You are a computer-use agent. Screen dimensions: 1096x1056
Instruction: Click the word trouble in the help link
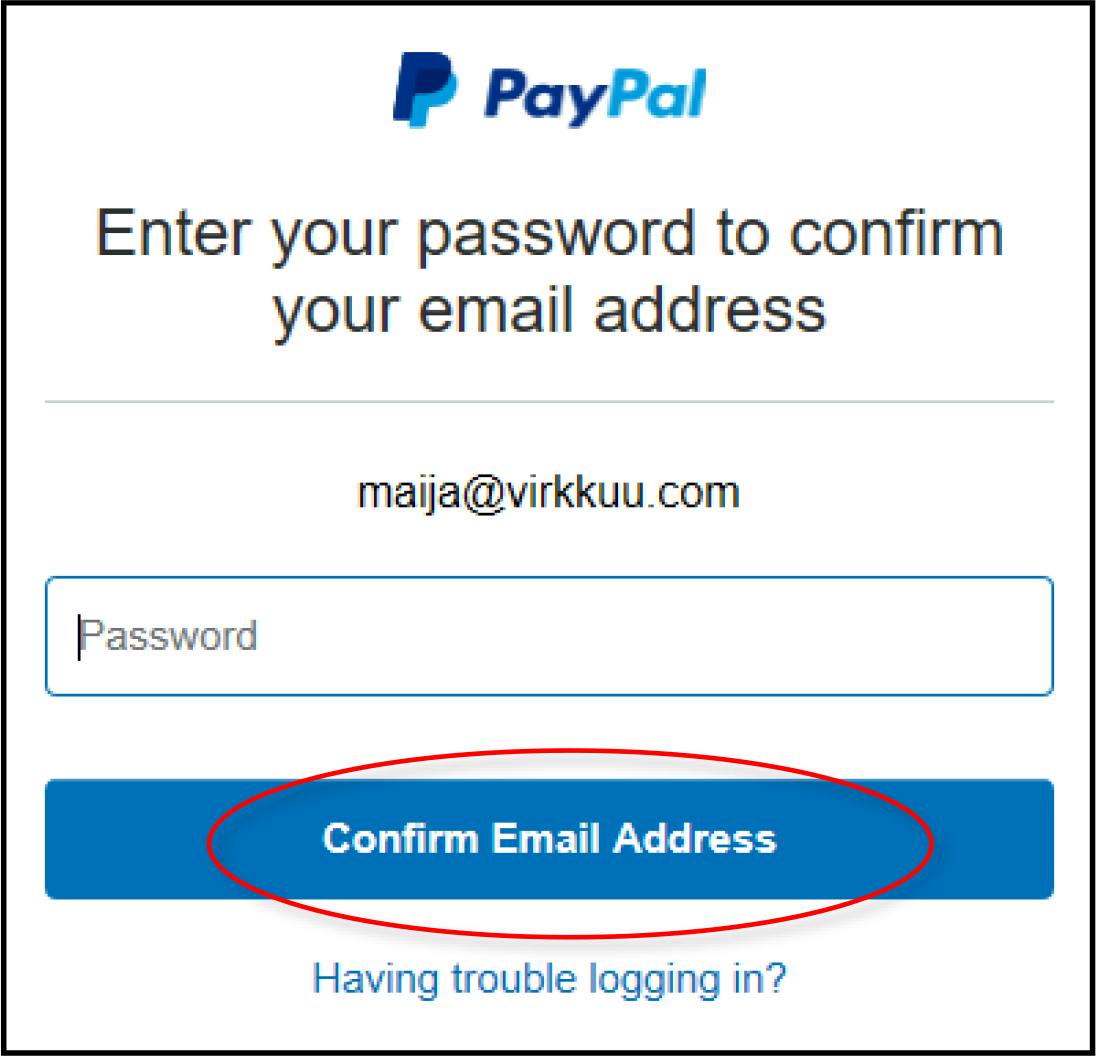click(514, 978)
